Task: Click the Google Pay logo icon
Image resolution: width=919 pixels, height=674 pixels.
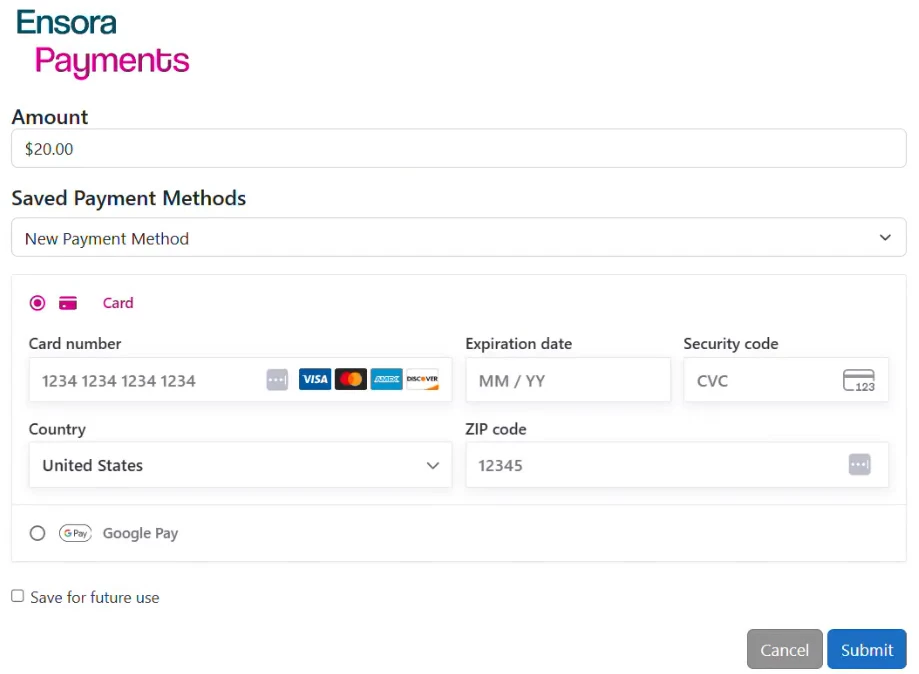Action: pos(75,533)
